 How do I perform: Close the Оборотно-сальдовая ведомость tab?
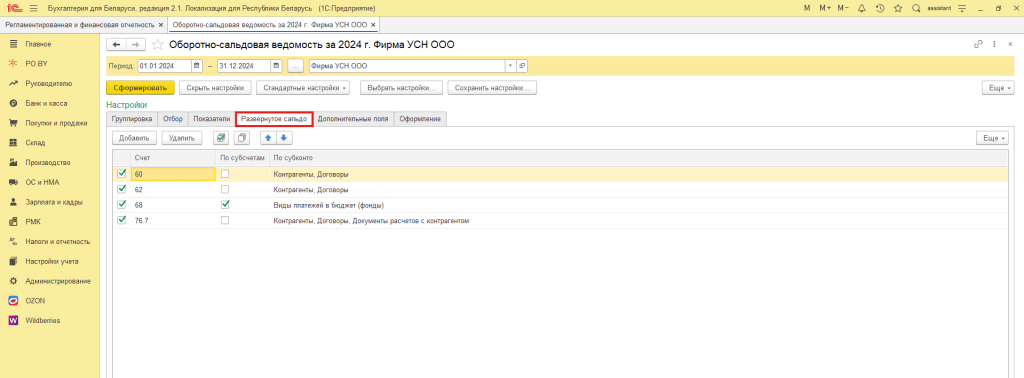tap(373, 24)
